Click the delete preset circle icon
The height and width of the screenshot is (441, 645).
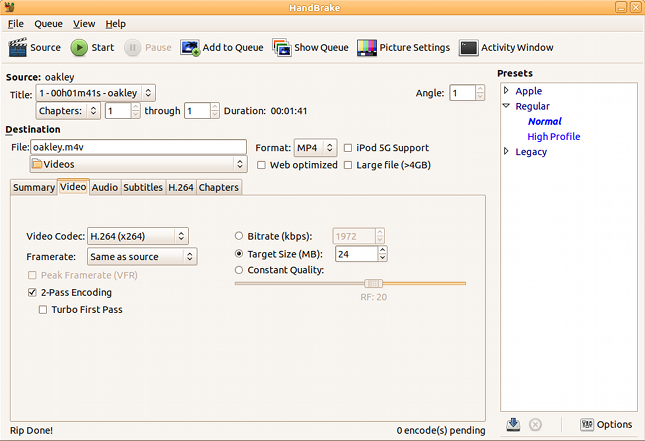click(535, 424)
